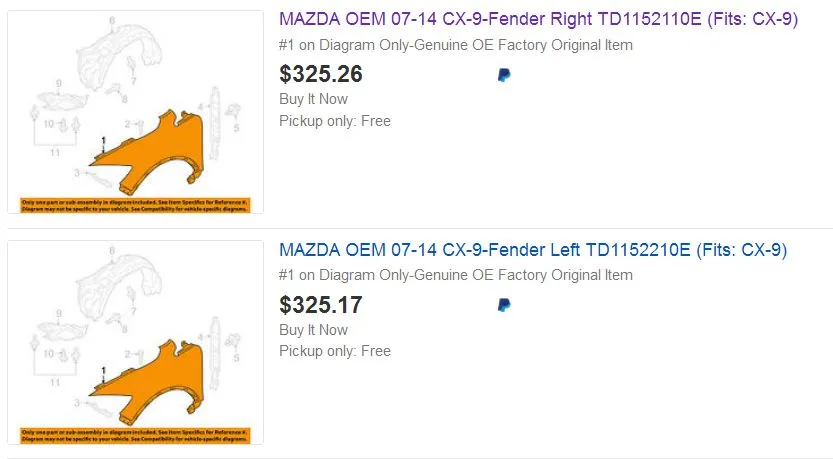Click the orange disclaimer banner in the Fender Right image
The image size is (833, 459).
(x=135, y=206)
